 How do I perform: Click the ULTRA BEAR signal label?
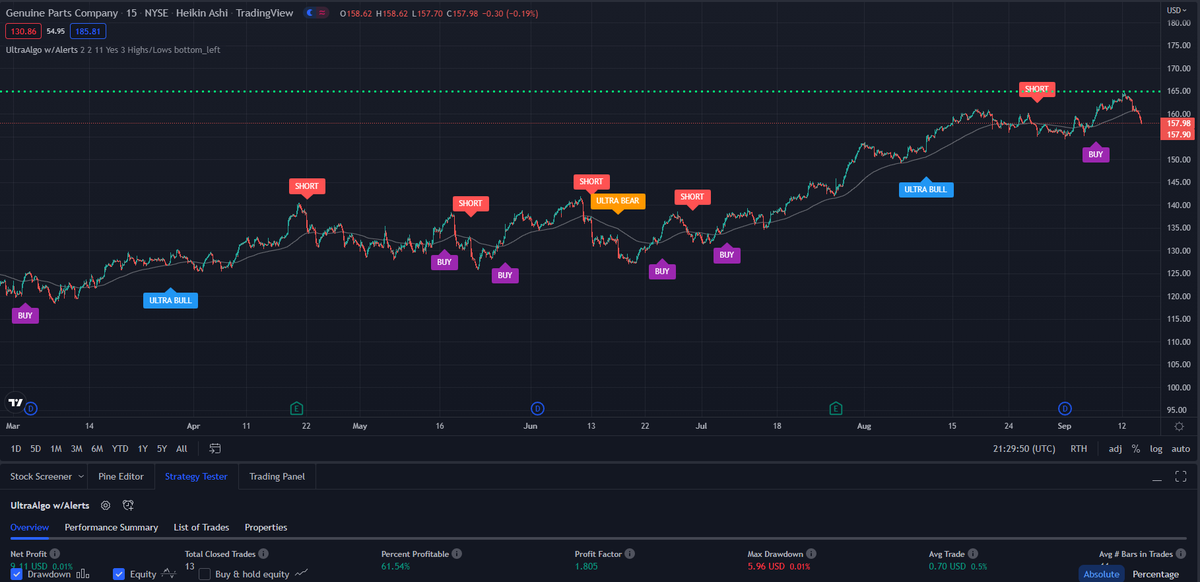(617, 201)
